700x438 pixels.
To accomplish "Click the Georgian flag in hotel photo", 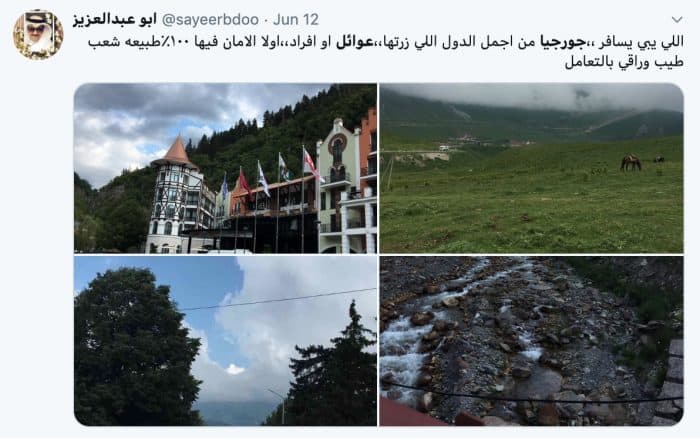I will (x=311, y=163).
